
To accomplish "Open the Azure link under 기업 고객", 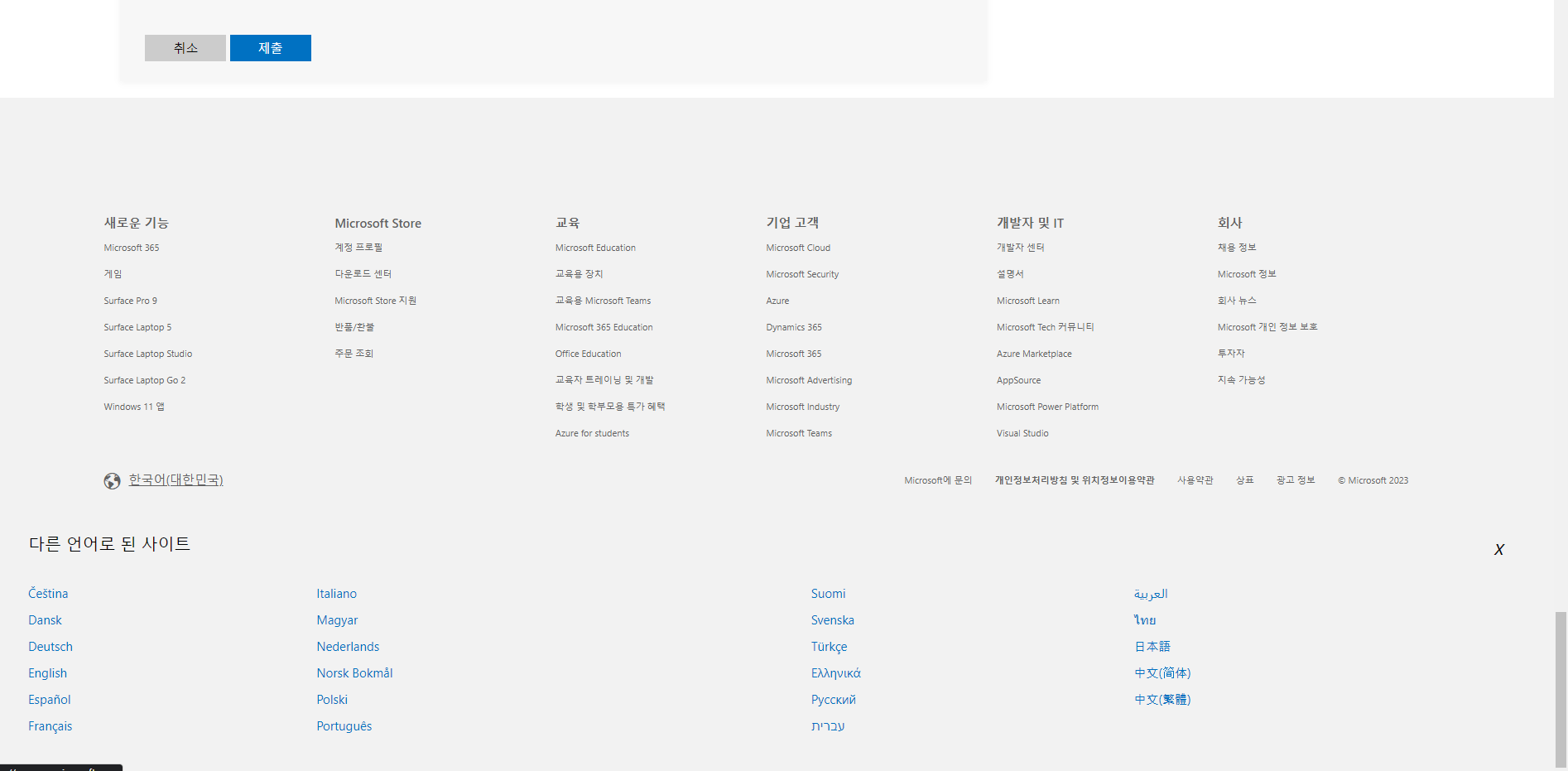I will pos(777,301).
